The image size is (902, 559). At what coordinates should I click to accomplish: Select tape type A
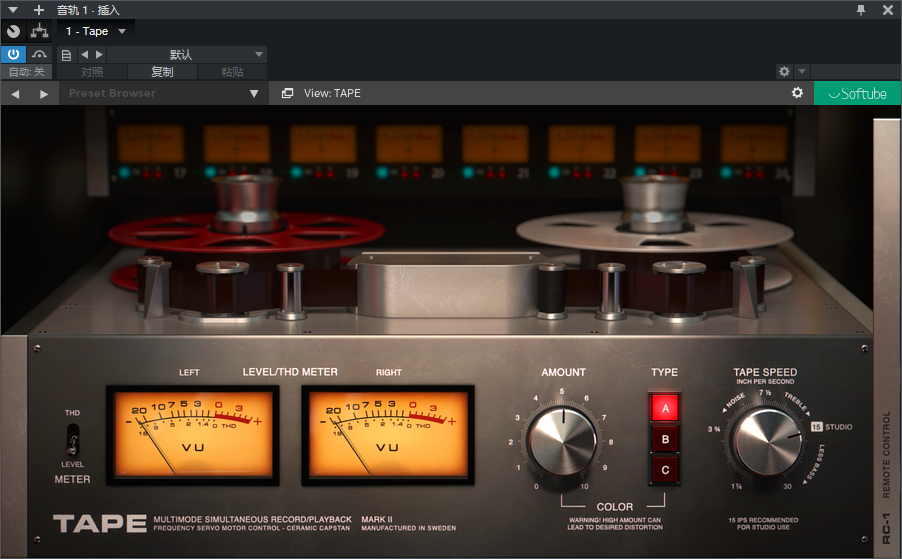click(x=664, y=407)
